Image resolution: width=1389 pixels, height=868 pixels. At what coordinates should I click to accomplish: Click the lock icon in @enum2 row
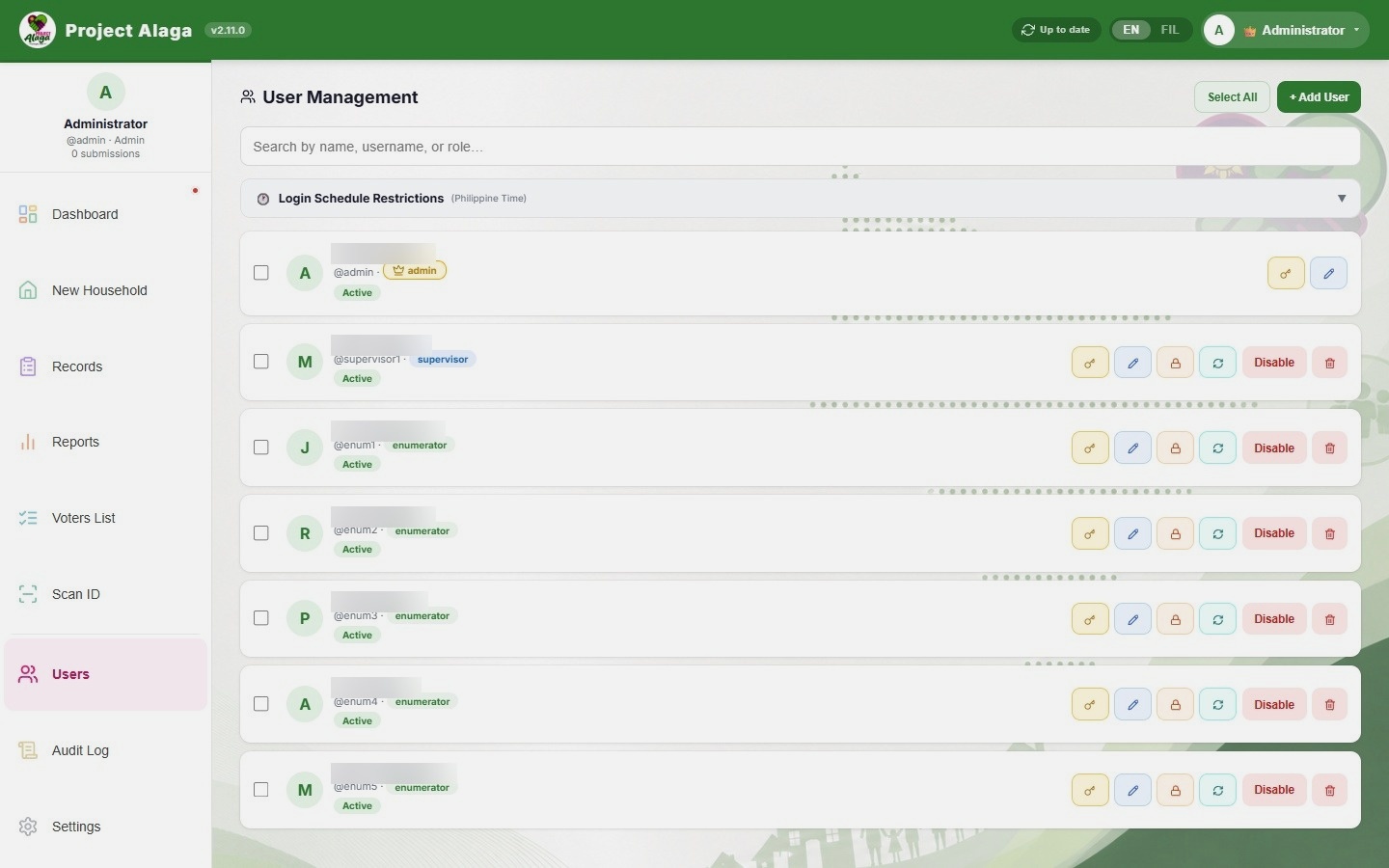tap(1175, 533)
